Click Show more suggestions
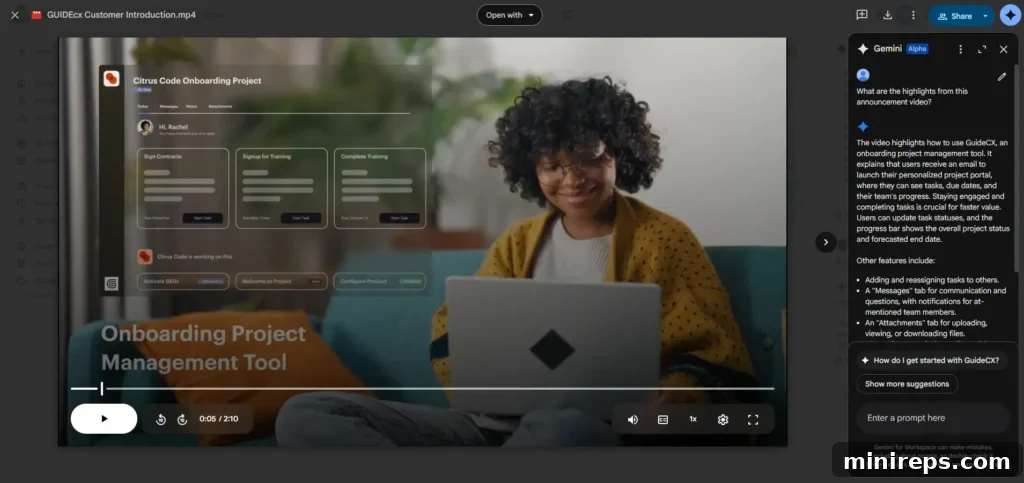This screenshot has height=483, width=1024. (907, 384)
